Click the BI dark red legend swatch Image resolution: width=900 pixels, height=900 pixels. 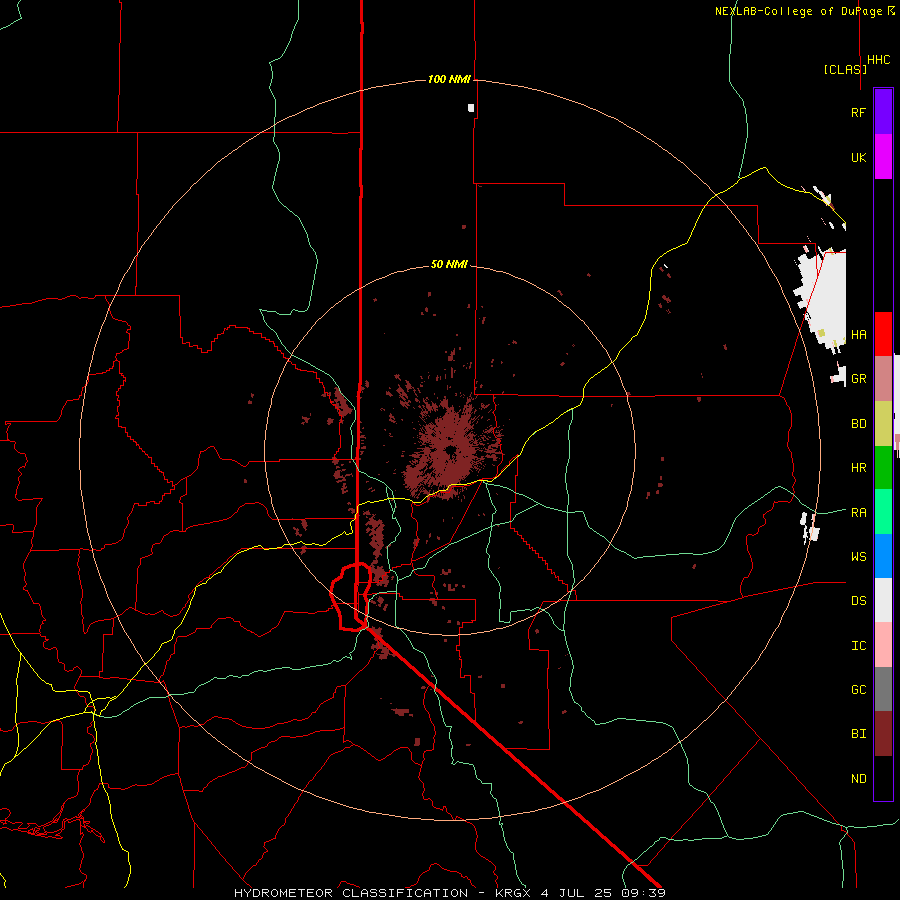click(x=883, y=734)
